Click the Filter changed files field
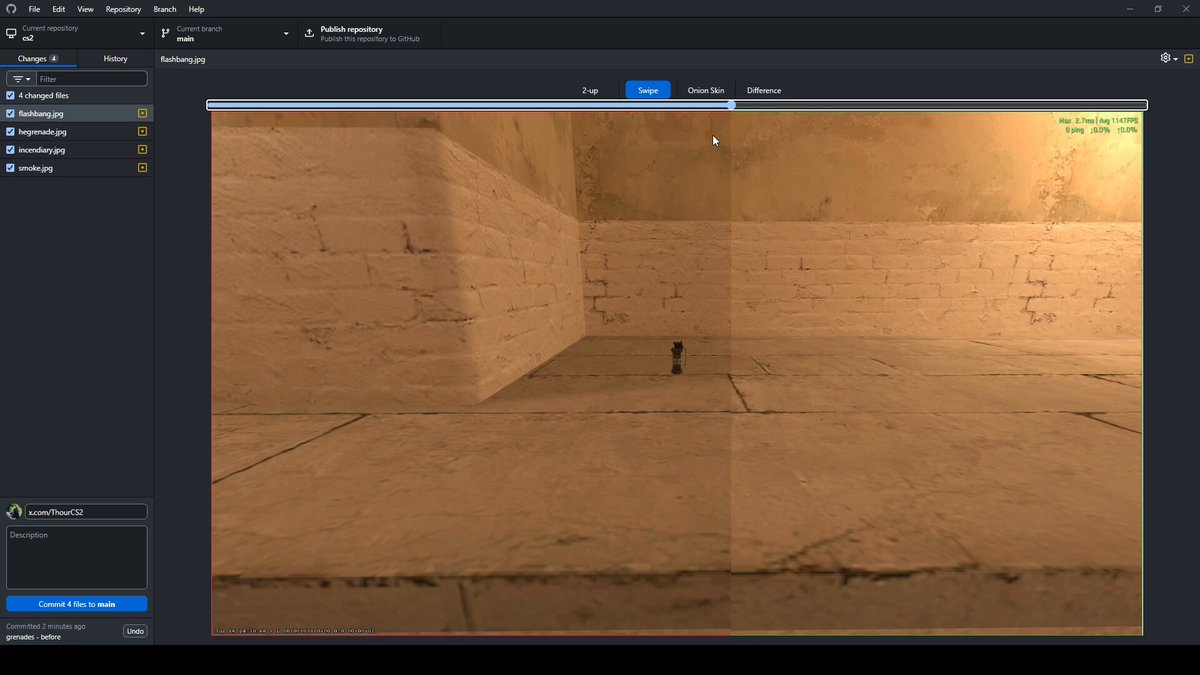1200x675 pixels. [91, 78]
